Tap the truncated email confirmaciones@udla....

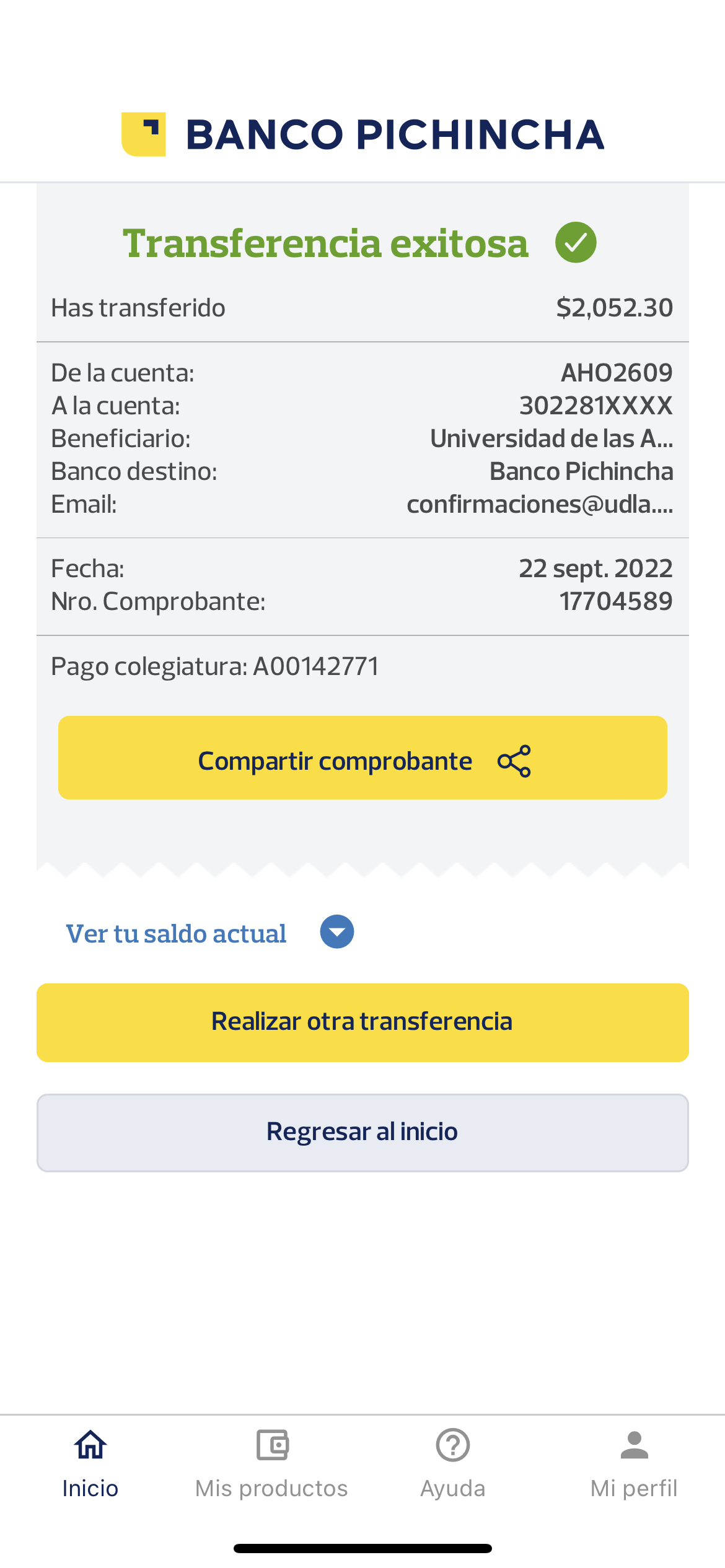540,505
